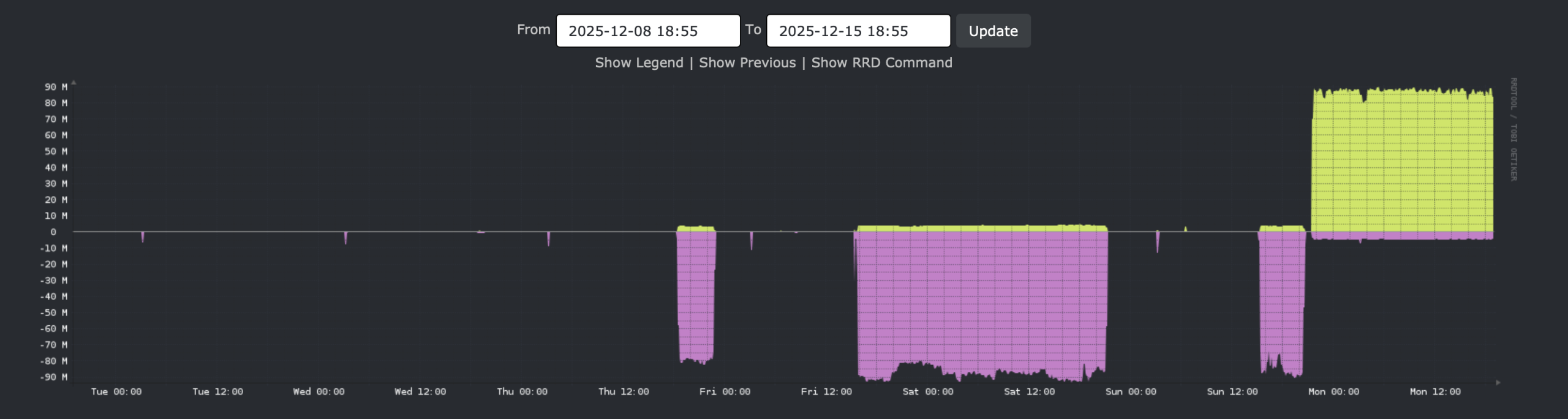Open the Show Legend link
Screen dimensions: 1568x419
(639, 62)
